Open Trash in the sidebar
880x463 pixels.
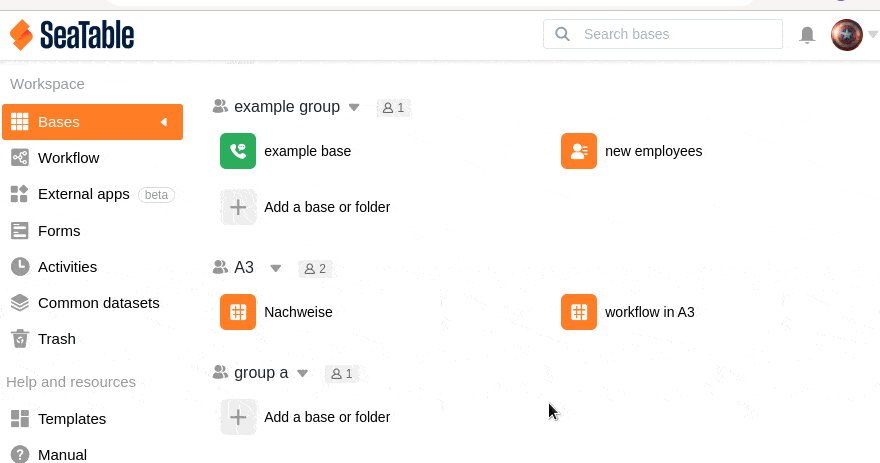tap(56, 339)
